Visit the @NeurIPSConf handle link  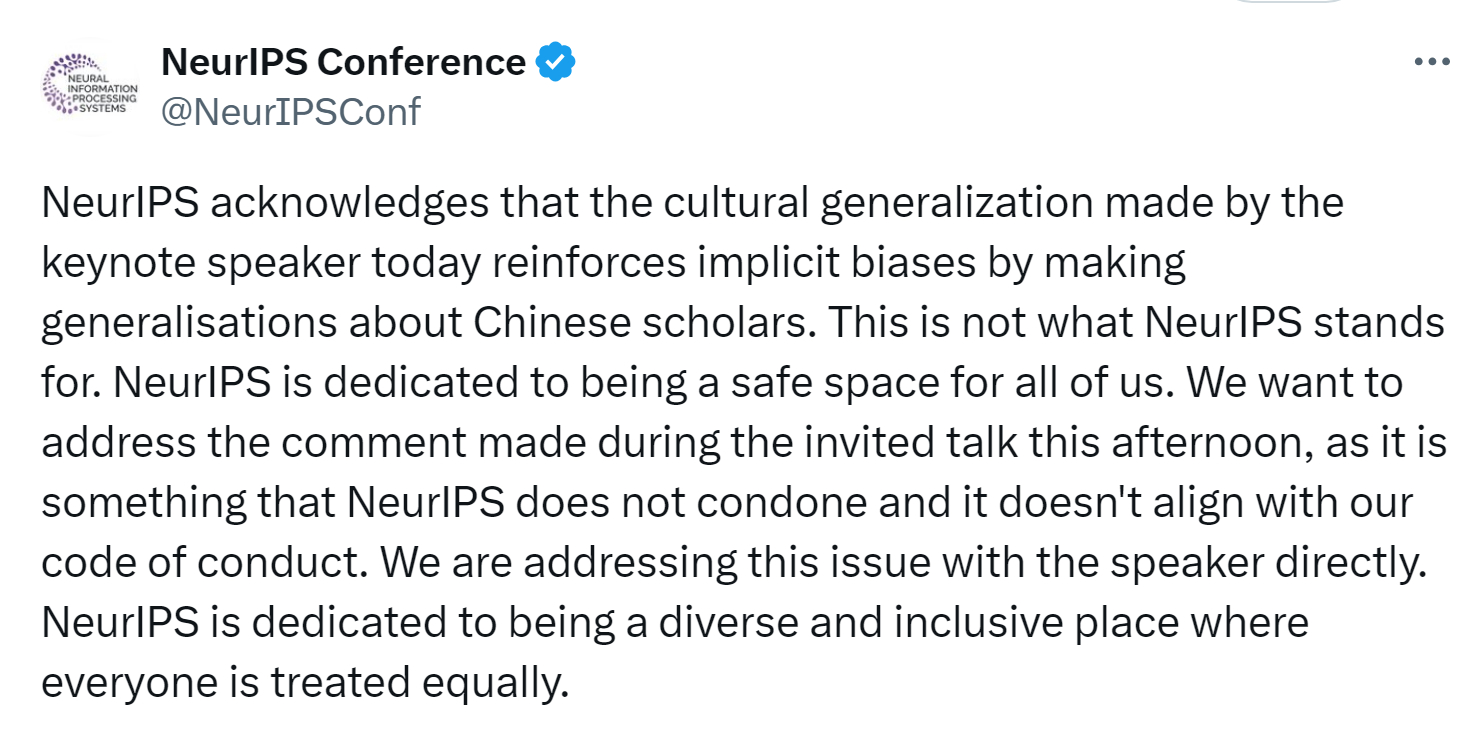click(x=291, y=111)
